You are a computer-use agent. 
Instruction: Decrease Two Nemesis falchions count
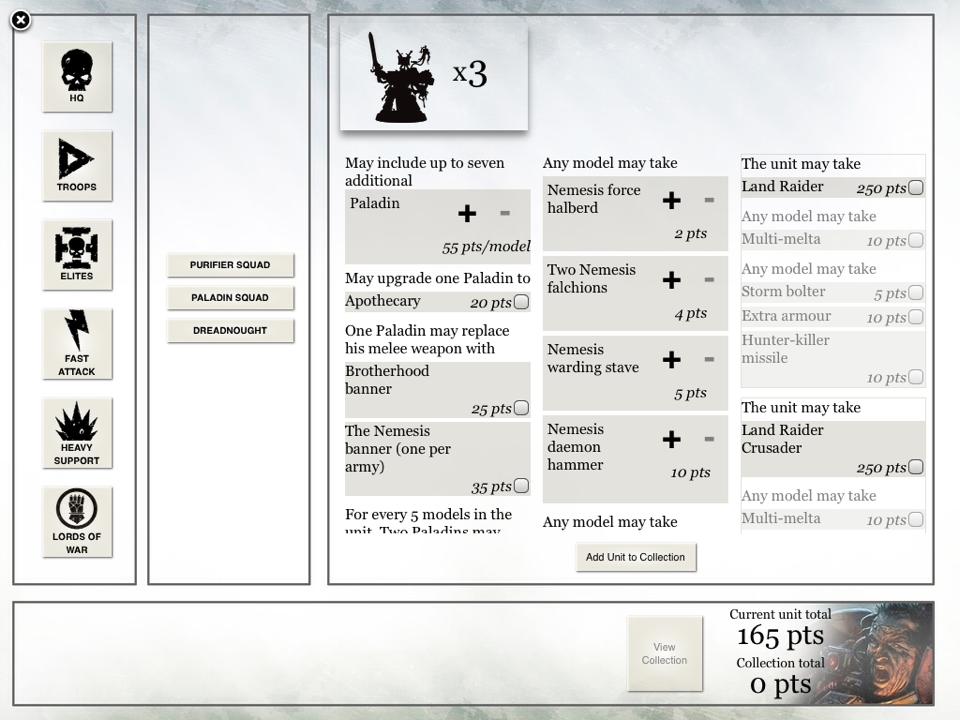(709, 280)
